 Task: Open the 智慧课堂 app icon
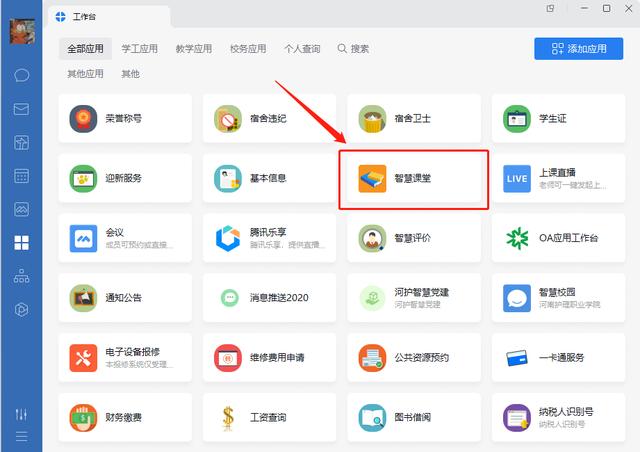coord(372,178)
